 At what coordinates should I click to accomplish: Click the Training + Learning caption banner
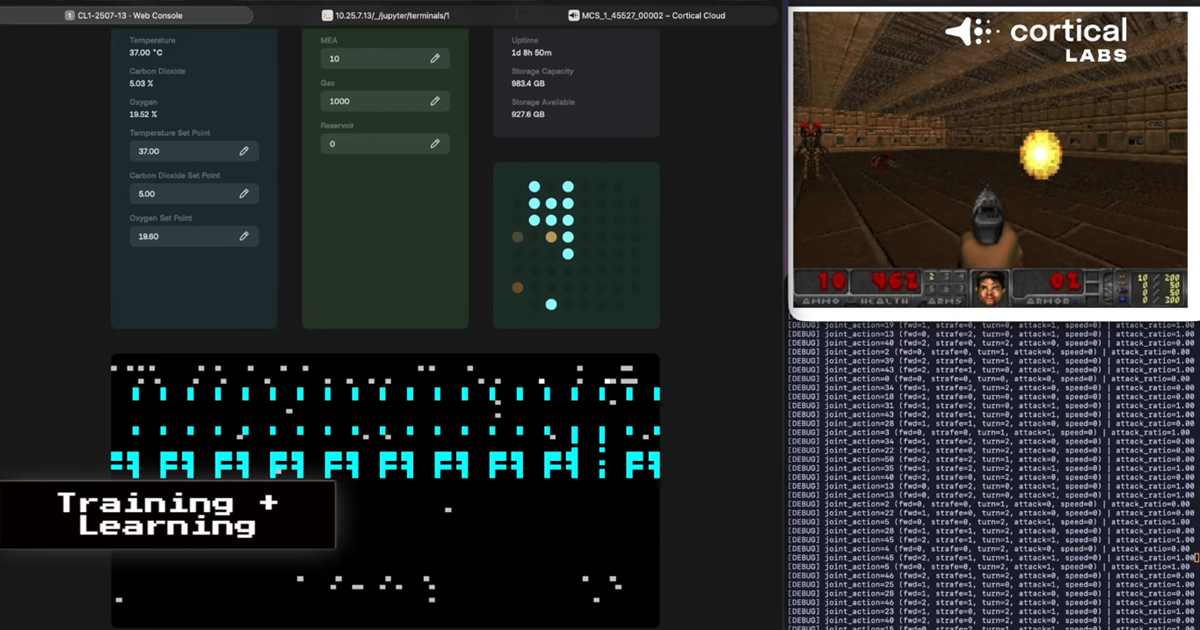[167, 514]
